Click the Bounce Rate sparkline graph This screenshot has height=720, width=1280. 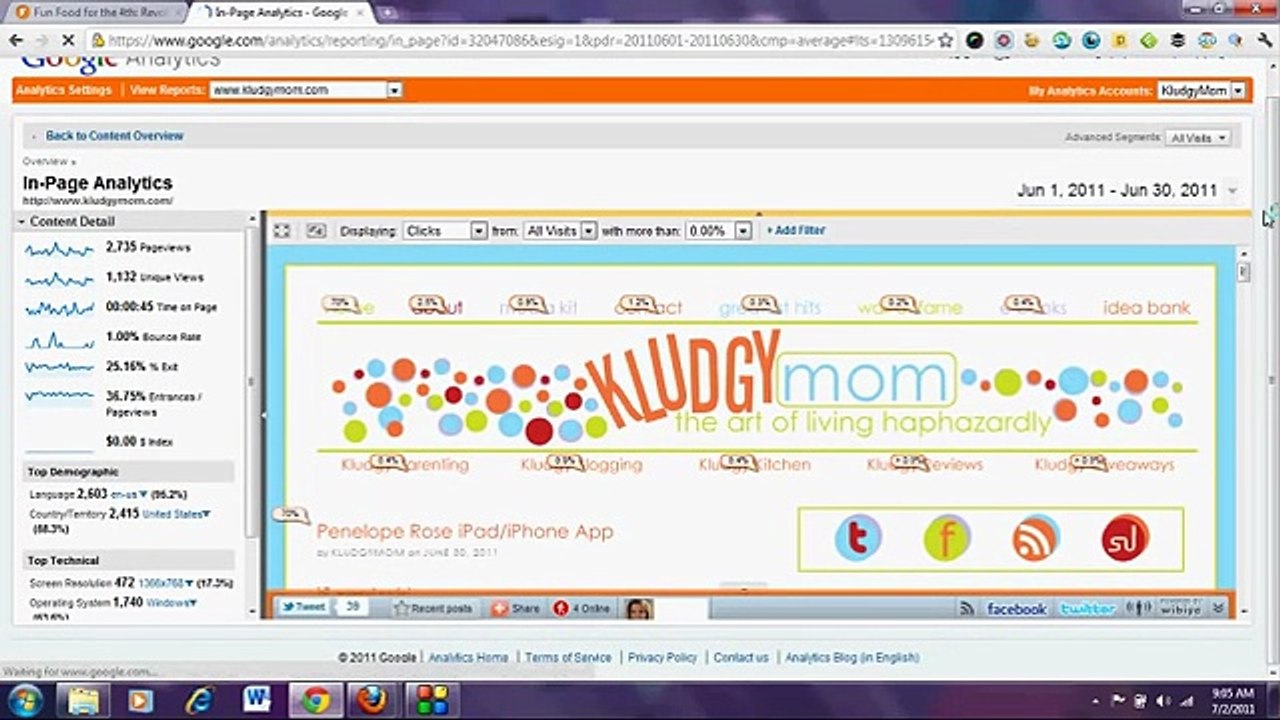click(x=60, y=338)
